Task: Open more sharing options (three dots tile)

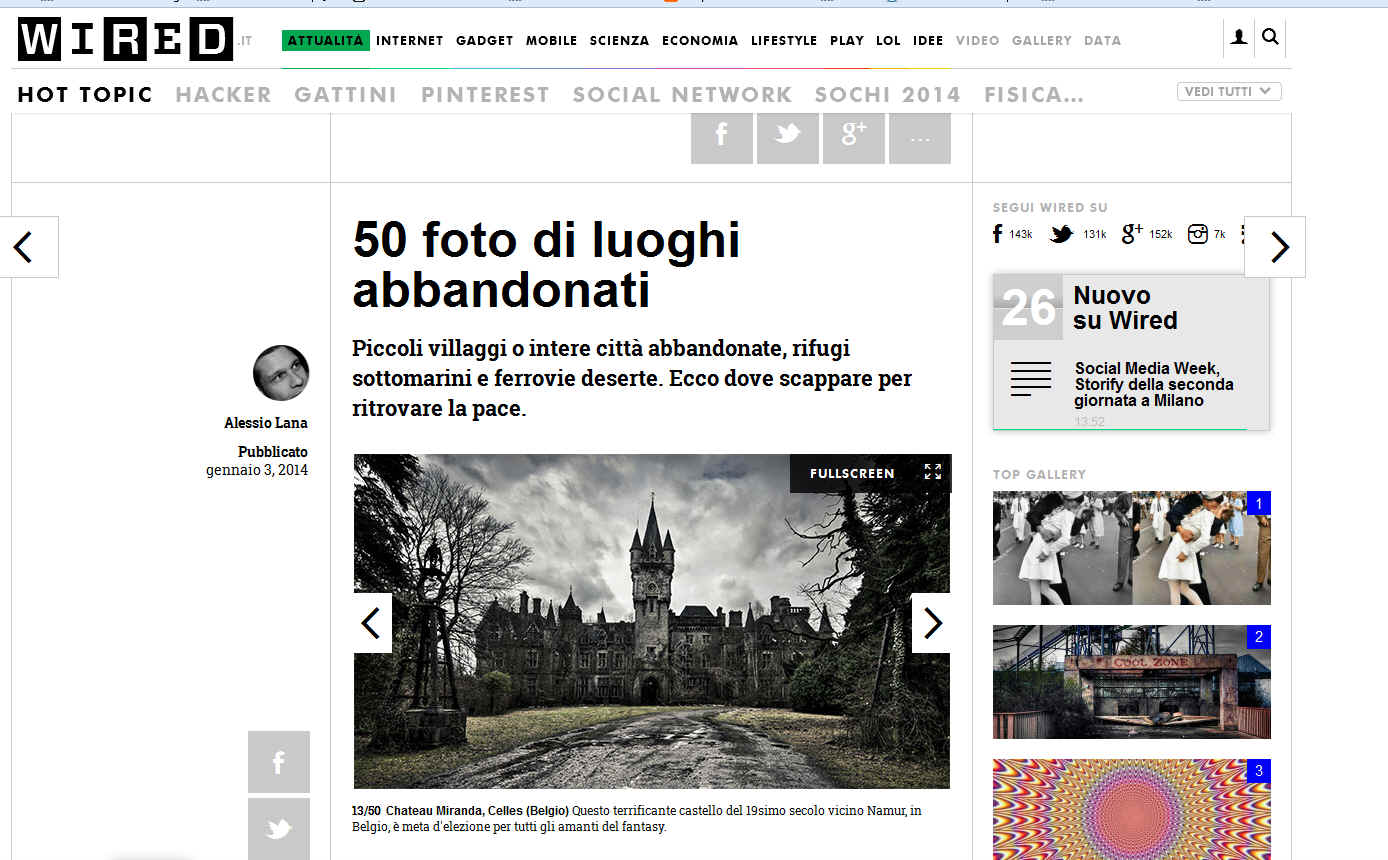Action: 920,138
